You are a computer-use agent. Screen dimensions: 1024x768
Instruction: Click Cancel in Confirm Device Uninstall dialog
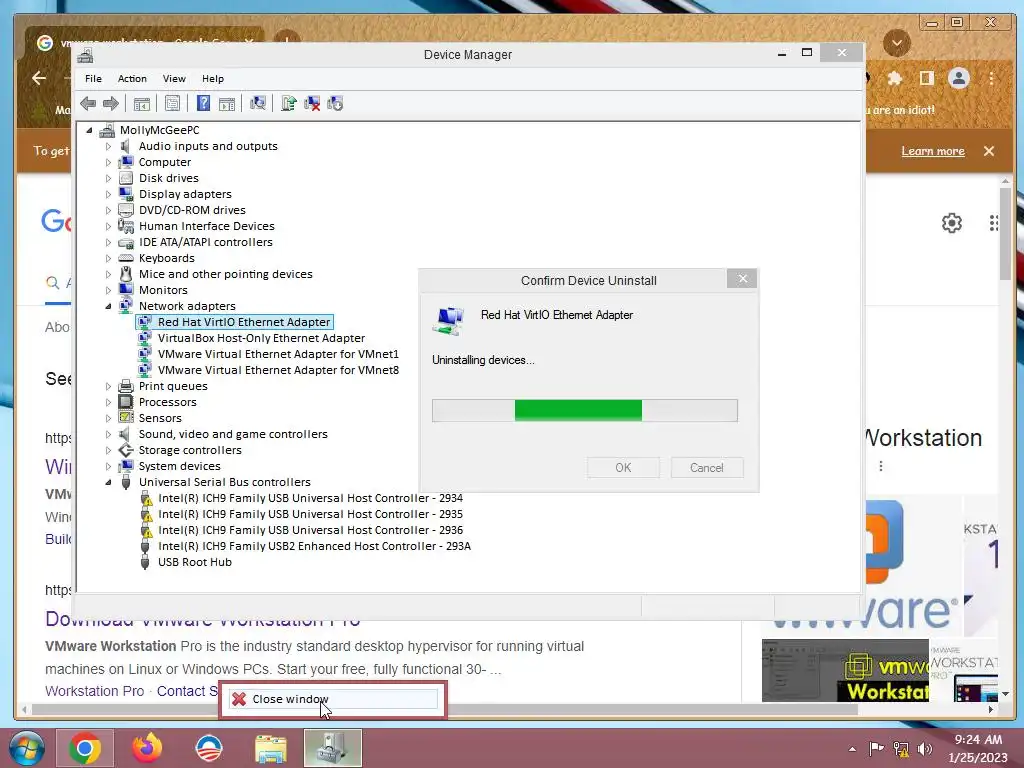pos(707,468)
